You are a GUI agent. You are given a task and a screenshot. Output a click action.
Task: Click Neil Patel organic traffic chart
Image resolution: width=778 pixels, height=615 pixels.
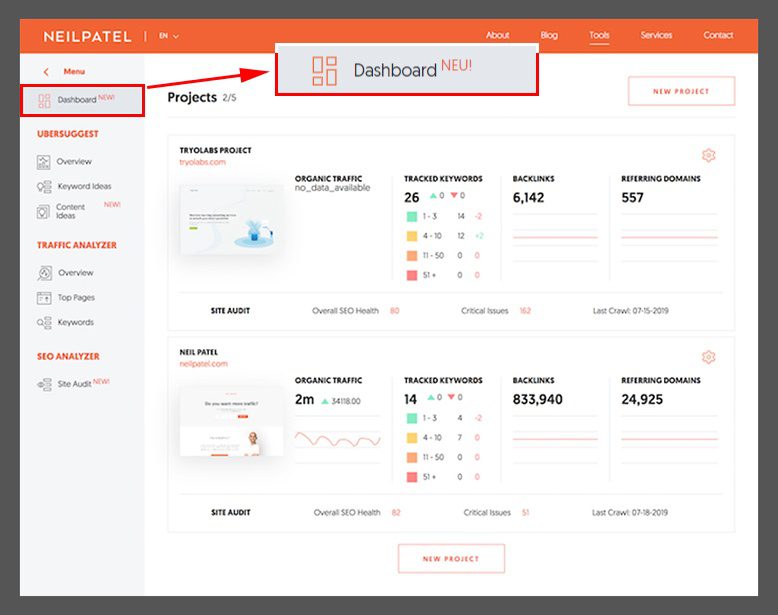[337, 439]
